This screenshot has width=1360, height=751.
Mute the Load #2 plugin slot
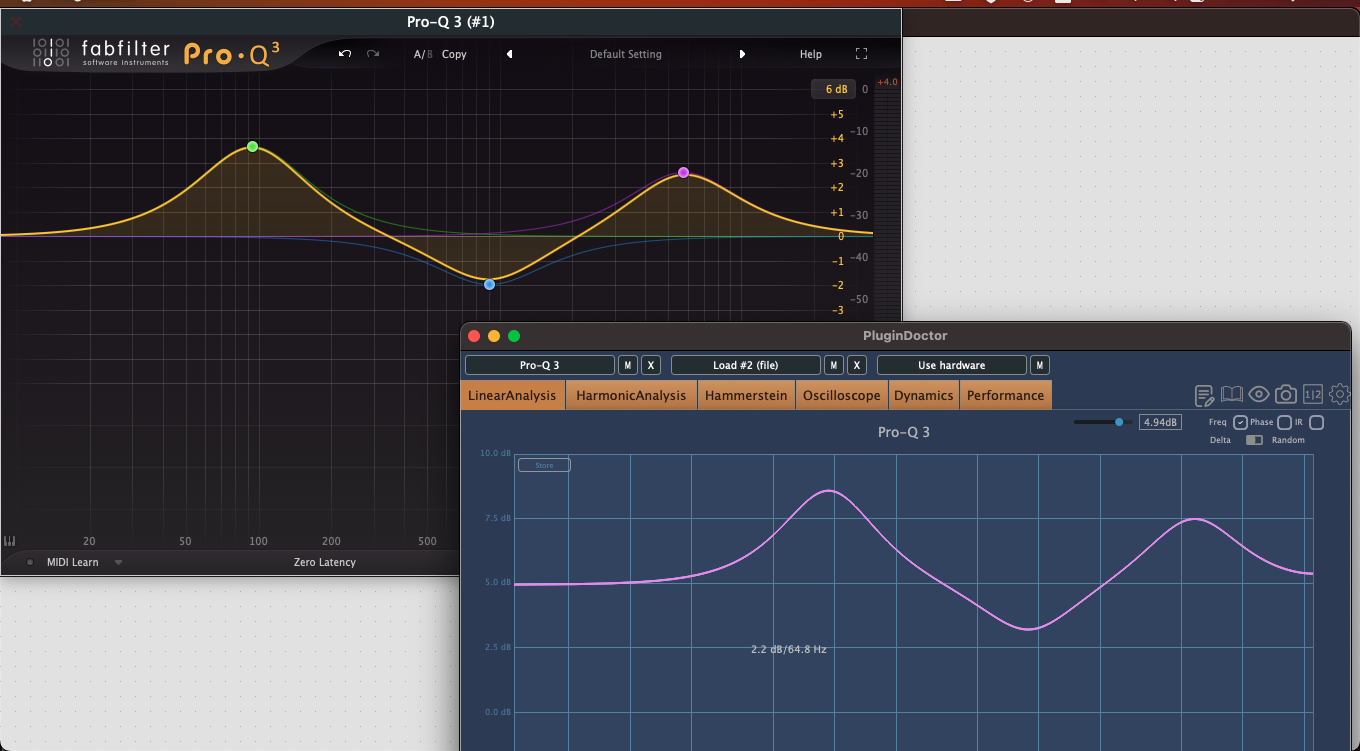(833, 365)
